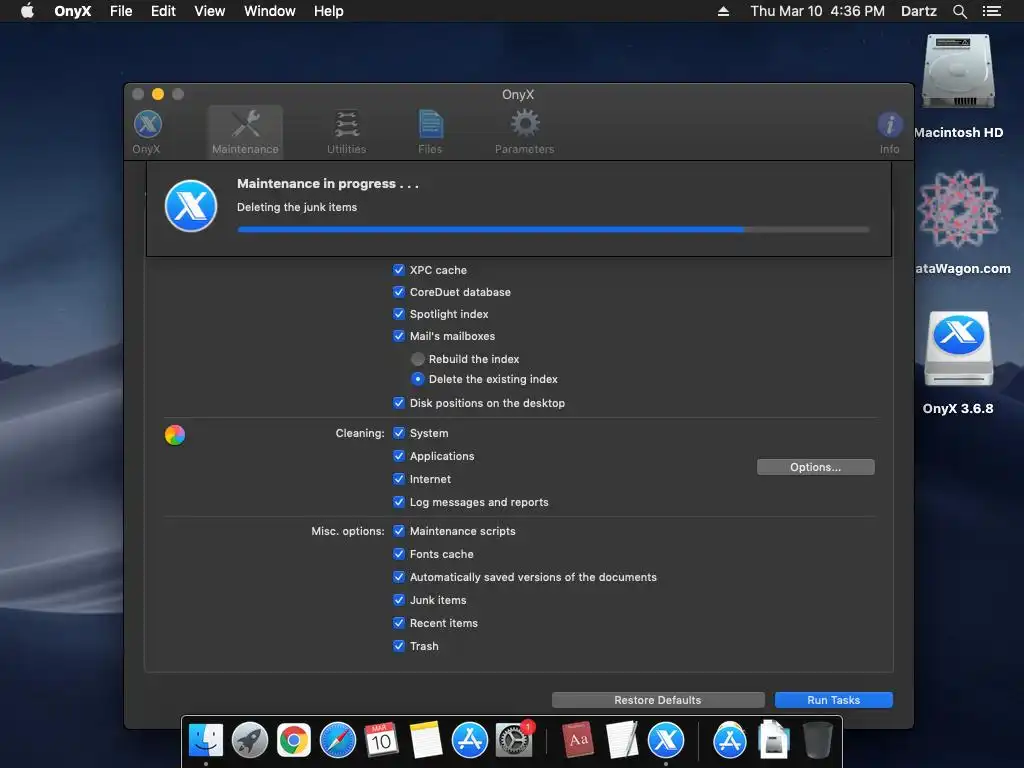Open System Preferences in the Dock
This screenshot has width=1024, height=768.
(x=513, y=741)
